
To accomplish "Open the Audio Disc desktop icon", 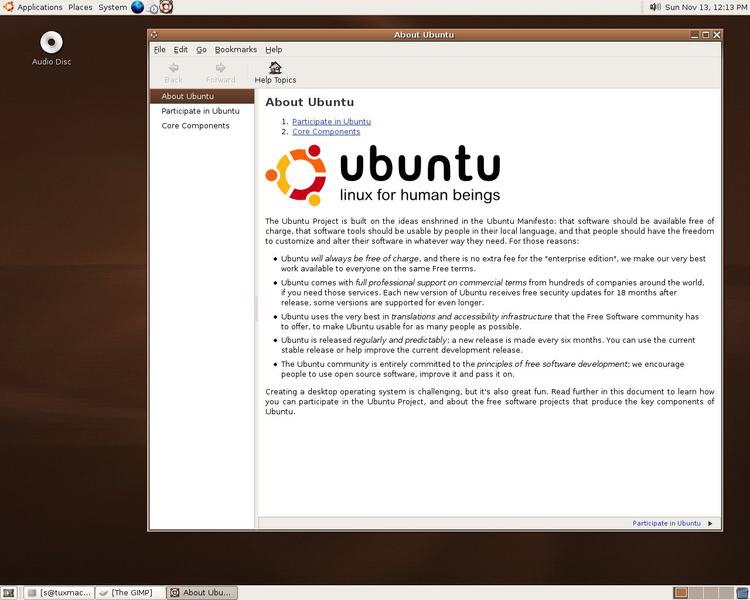I will point(51,48).
